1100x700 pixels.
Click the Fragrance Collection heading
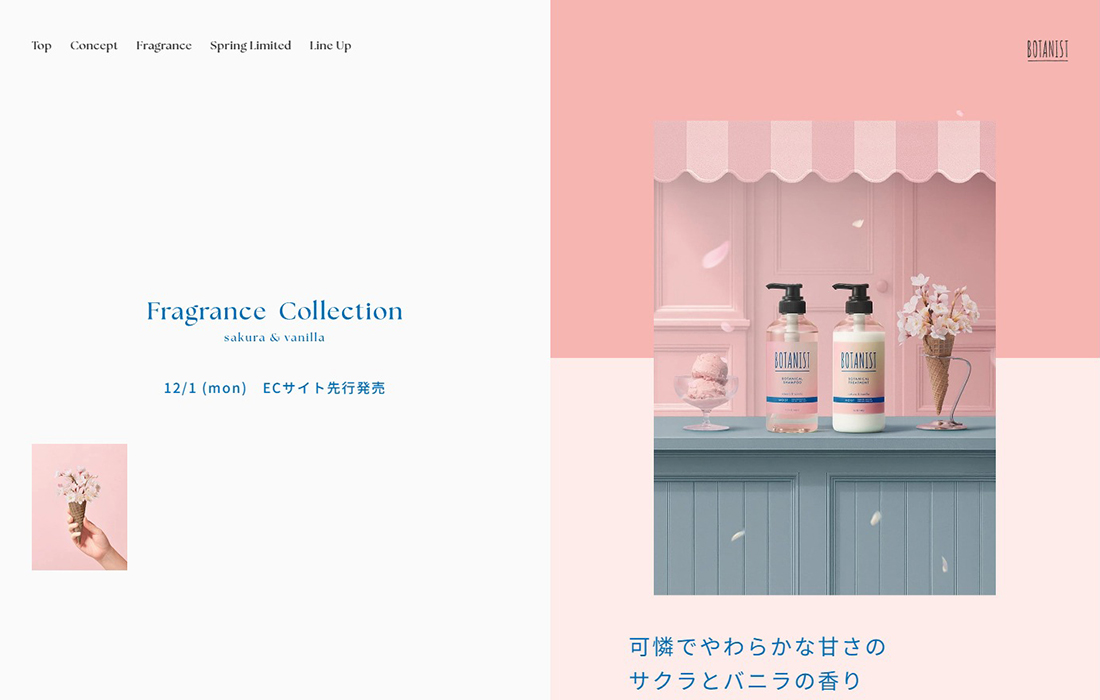pyautogui.click(x=274, y=311)
